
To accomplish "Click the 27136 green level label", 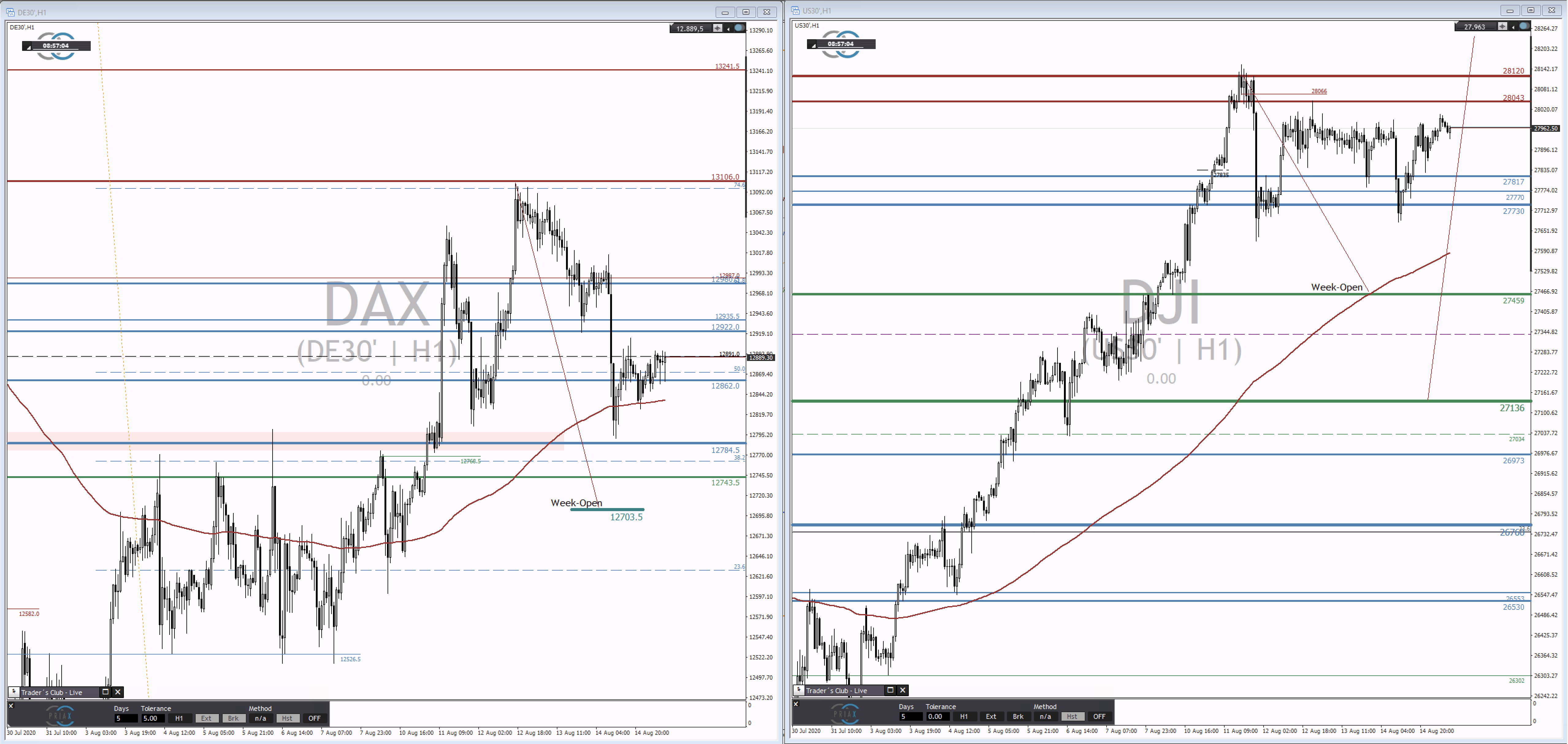I will (x=1513, y=408).
